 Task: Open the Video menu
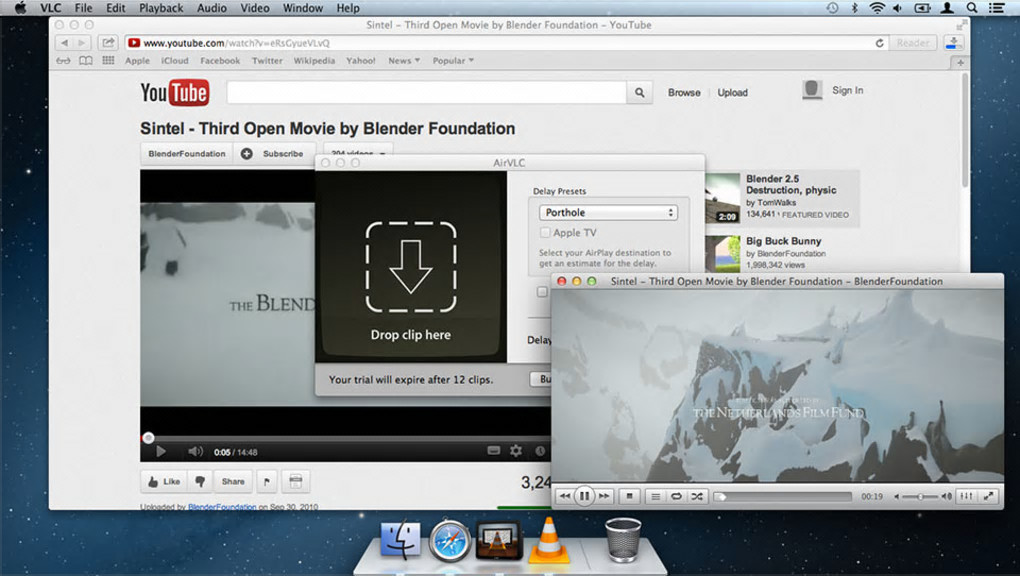(254, 8)
